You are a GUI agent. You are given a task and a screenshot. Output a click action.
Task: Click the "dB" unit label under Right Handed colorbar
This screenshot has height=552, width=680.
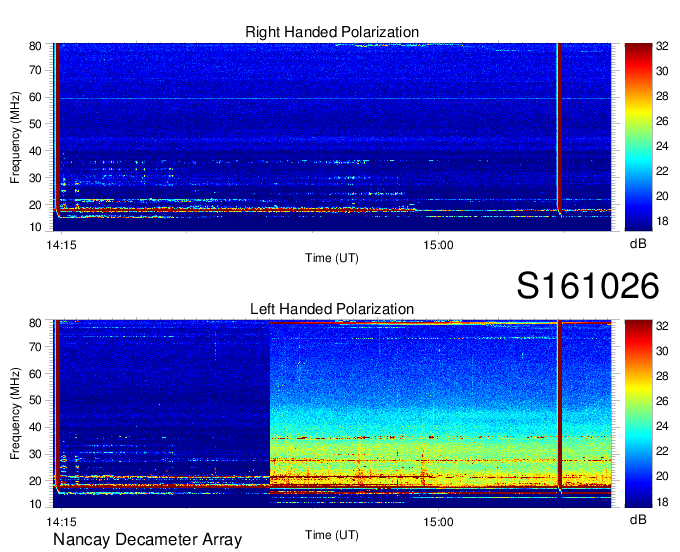(638, 244)
